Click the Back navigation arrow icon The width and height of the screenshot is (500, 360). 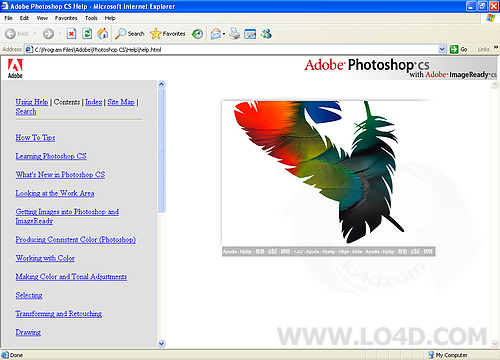pyautogui.click(x=10, y=34)
